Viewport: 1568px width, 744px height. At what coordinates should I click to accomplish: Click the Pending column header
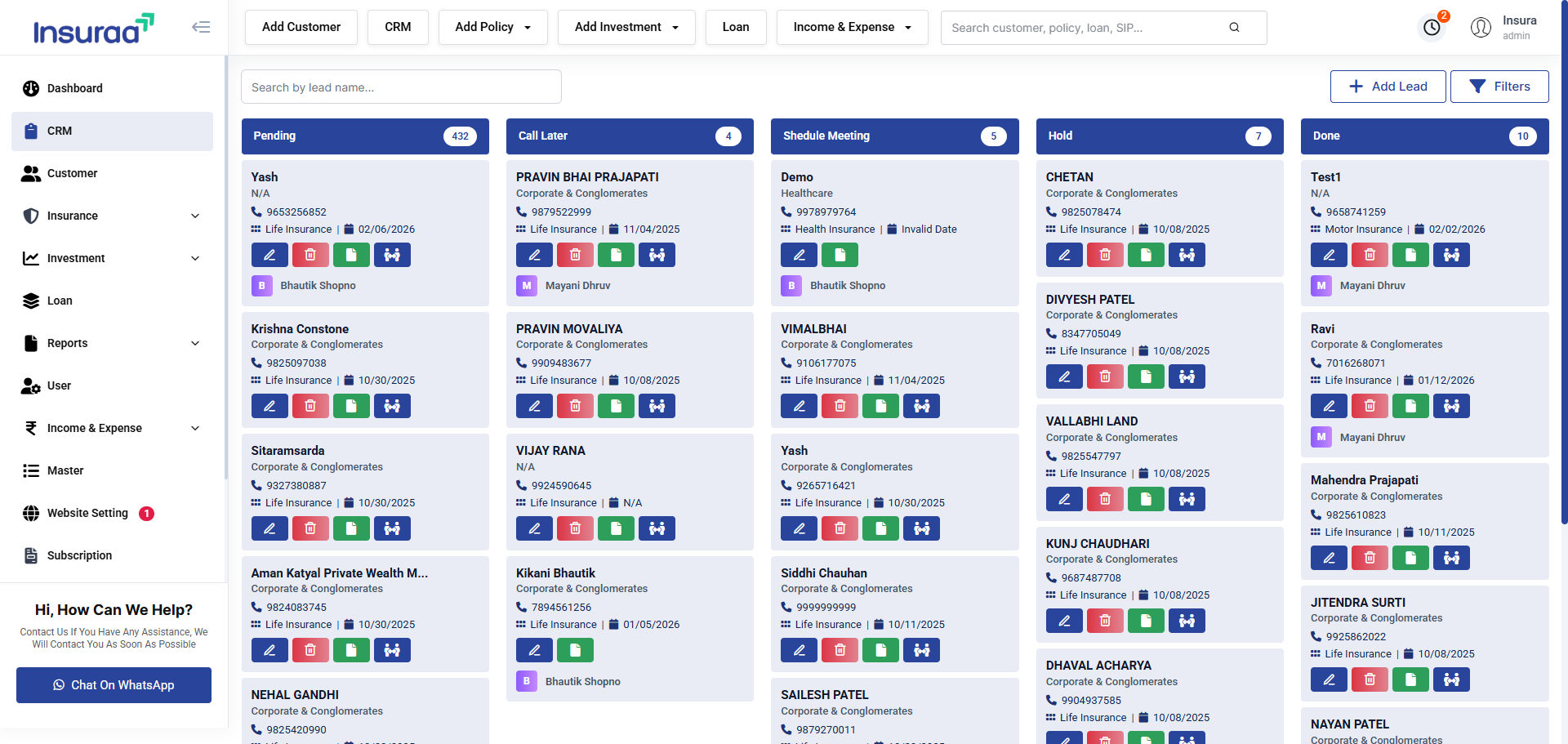coord(365,136)
